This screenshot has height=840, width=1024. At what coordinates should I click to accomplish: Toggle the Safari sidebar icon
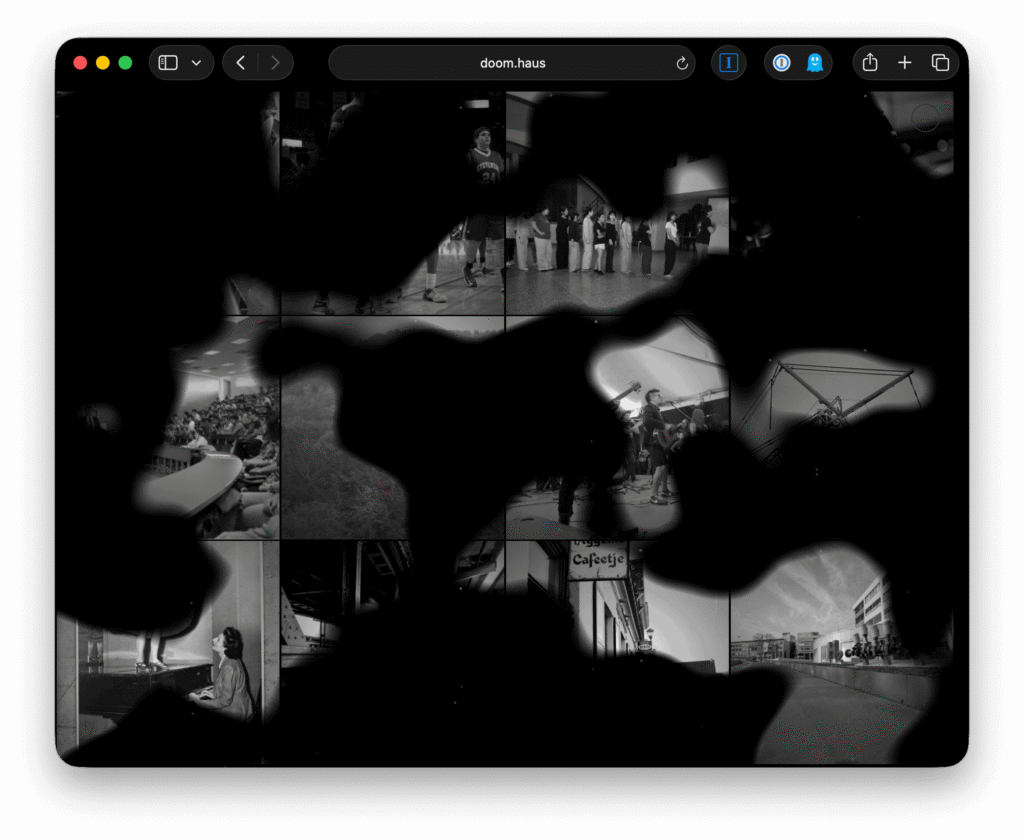[169, 63]
